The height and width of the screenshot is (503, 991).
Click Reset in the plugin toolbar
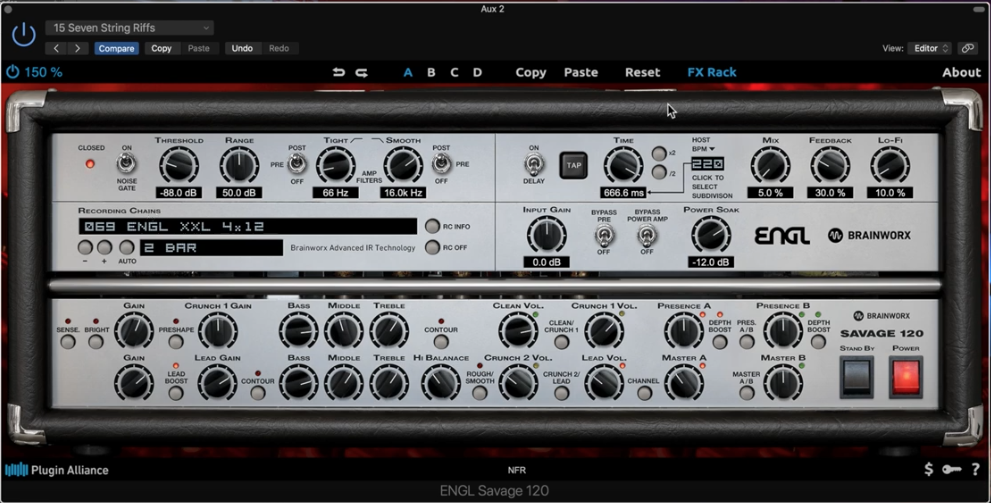coord(642,72)
